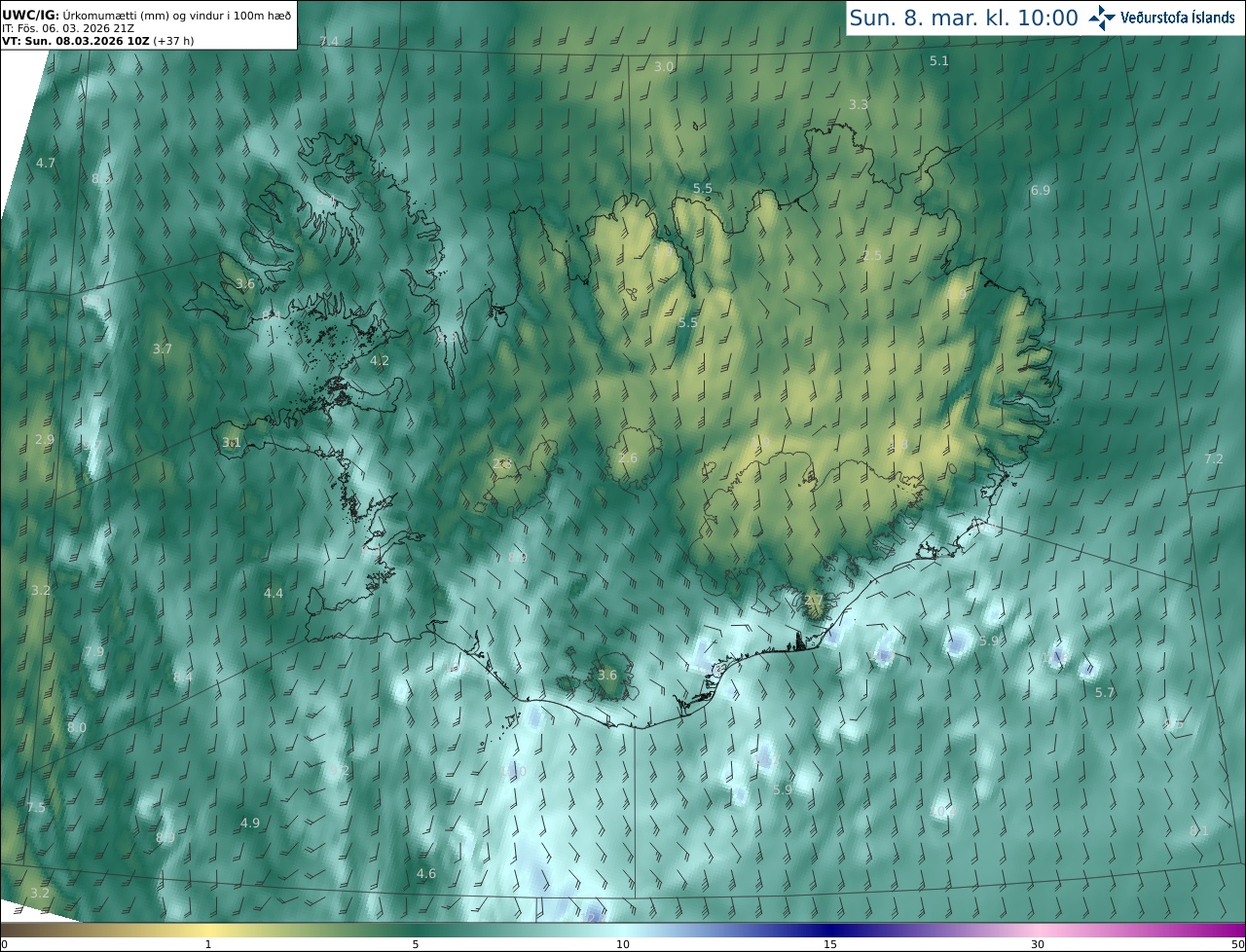Click the map value 6.9
This screenshot has height=952, width=1246.
click(1041, 190)
